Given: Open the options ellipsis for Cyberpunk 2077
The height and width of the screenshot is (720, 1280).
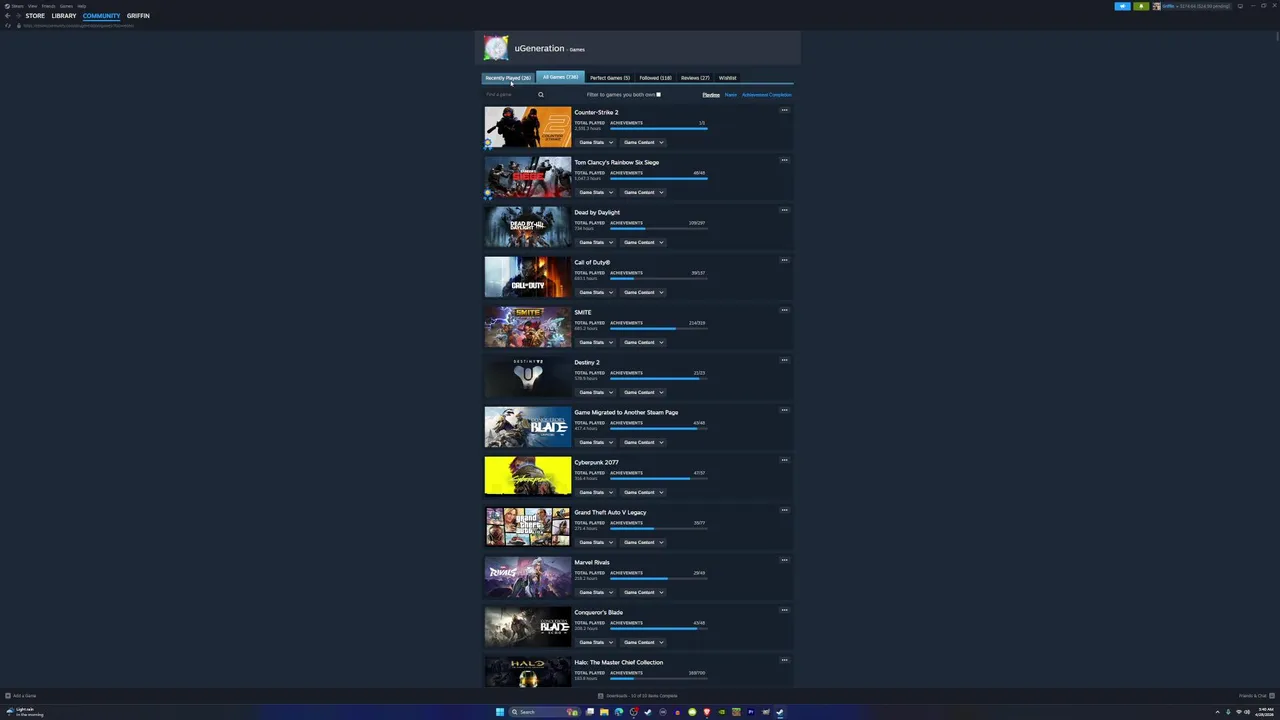Looking at the screenshot, I should point(784,460).
